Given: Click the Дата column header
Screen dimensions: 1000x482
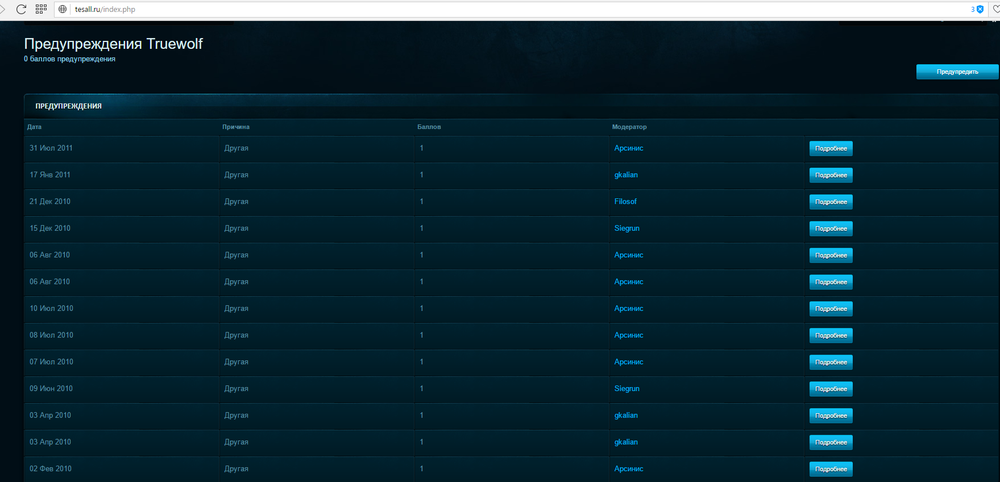Looking at the screenshot, I should click(34, 127).
